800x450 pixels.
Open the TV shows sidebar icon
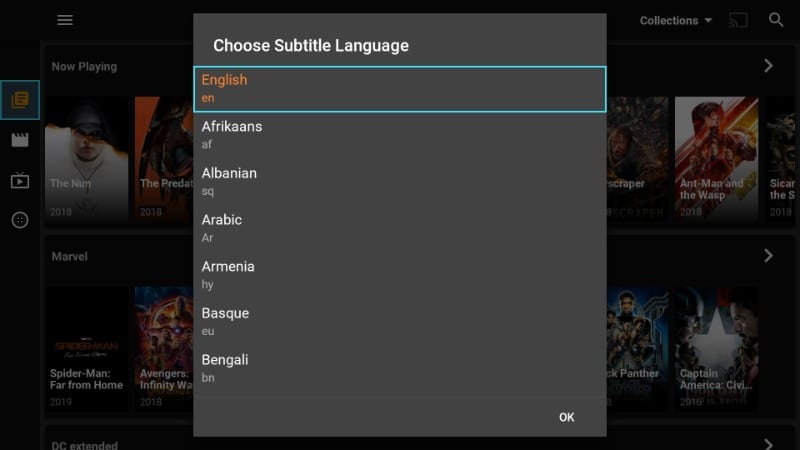tap(20, 180)
